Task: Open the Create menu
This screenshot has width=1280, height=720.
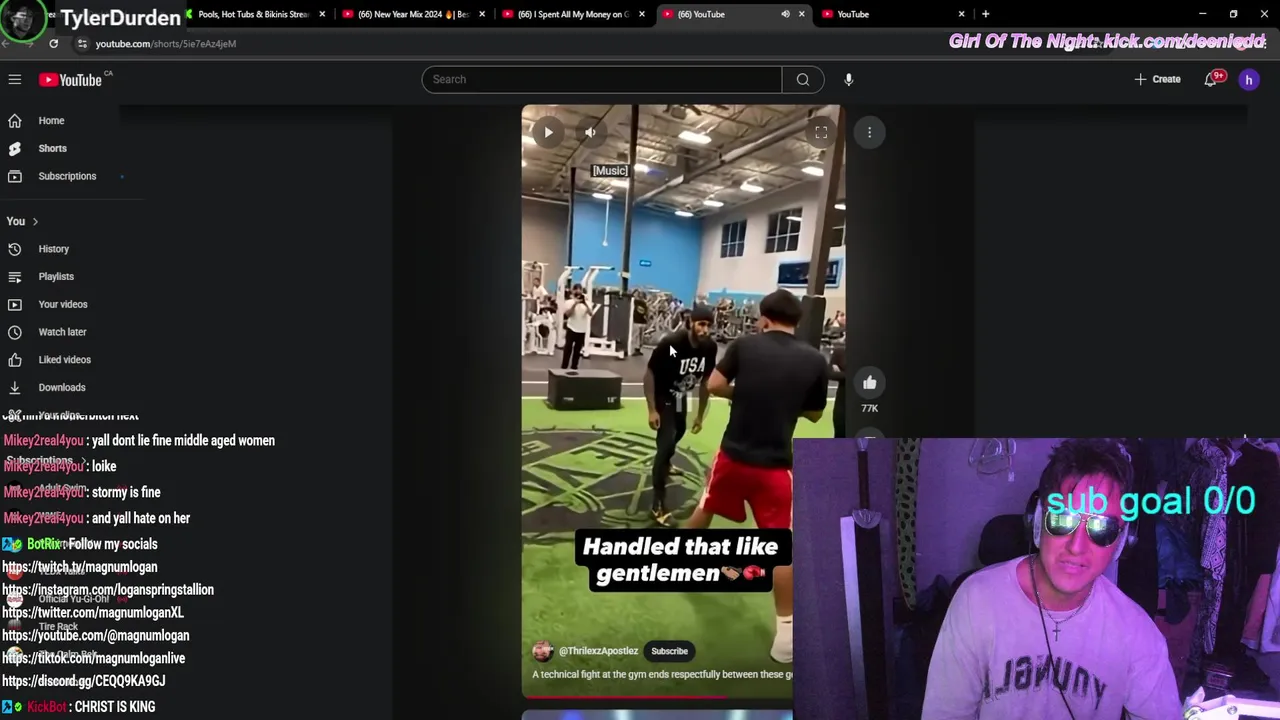Action: [x=1157, y=79]
